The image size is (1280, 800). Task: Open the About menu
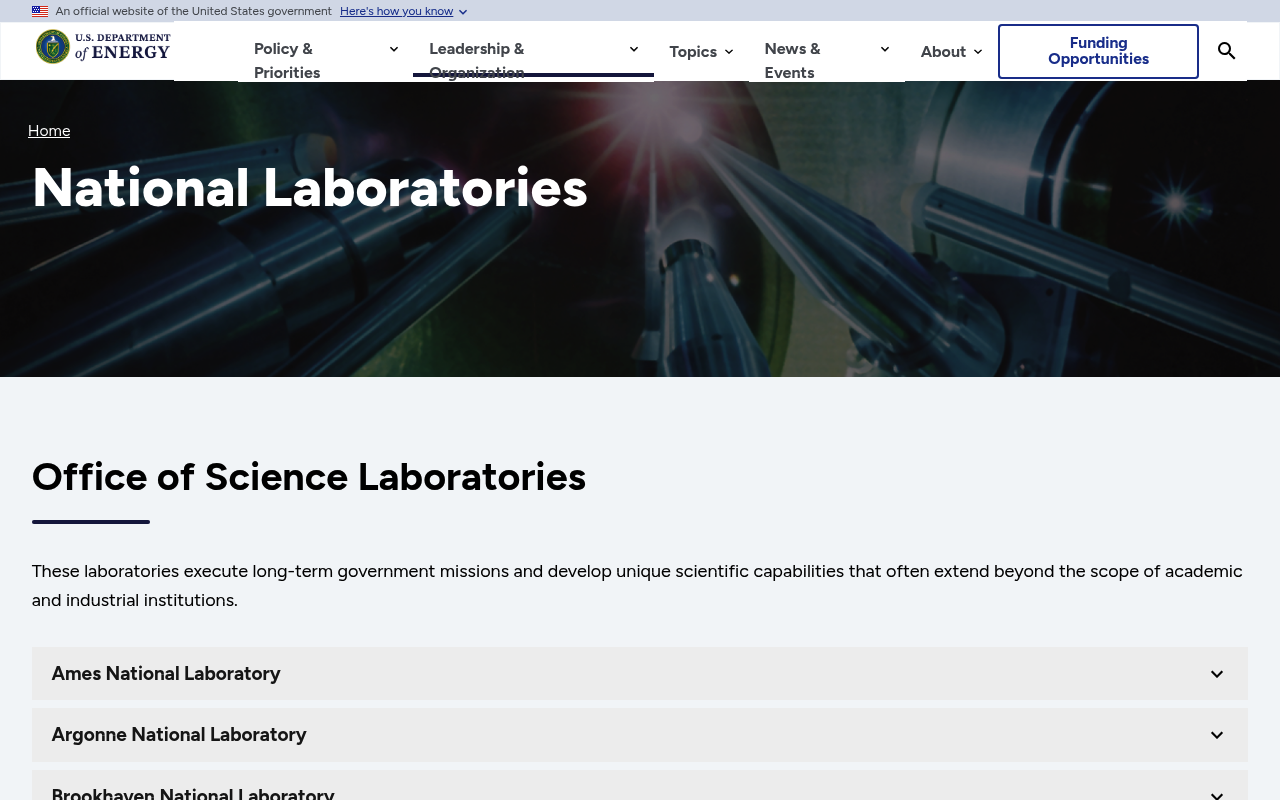pyautogui.click(x=951, y=51)
